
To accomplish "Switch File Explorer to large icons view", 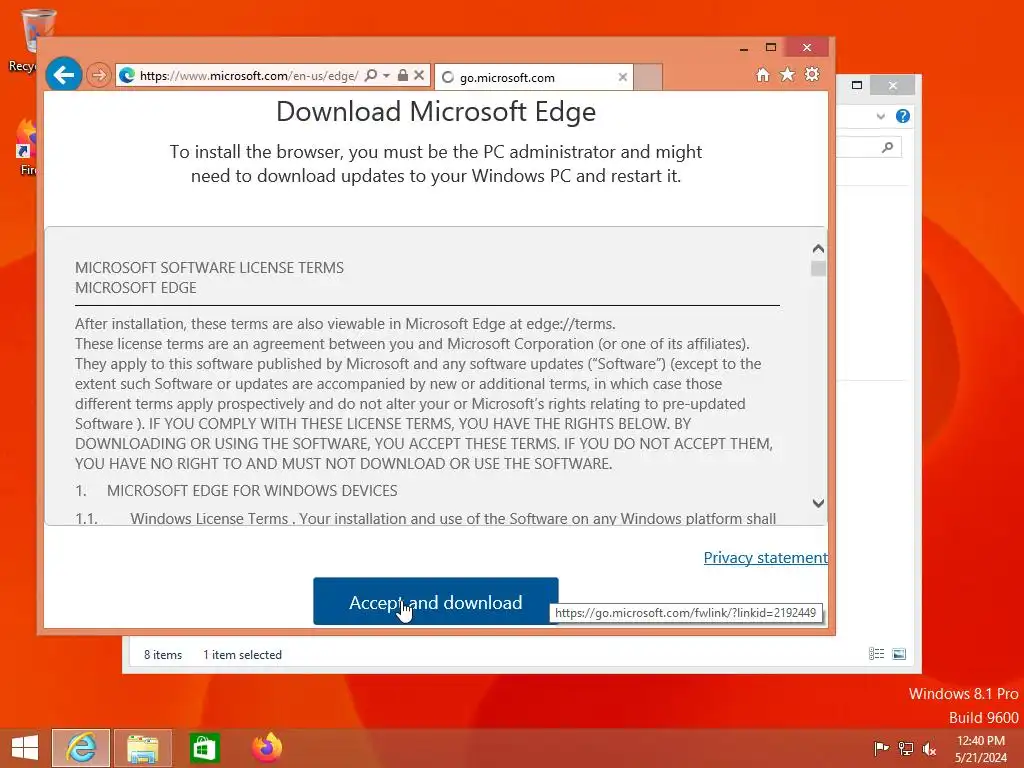I will pyautogui.click(x=899, y=654).
